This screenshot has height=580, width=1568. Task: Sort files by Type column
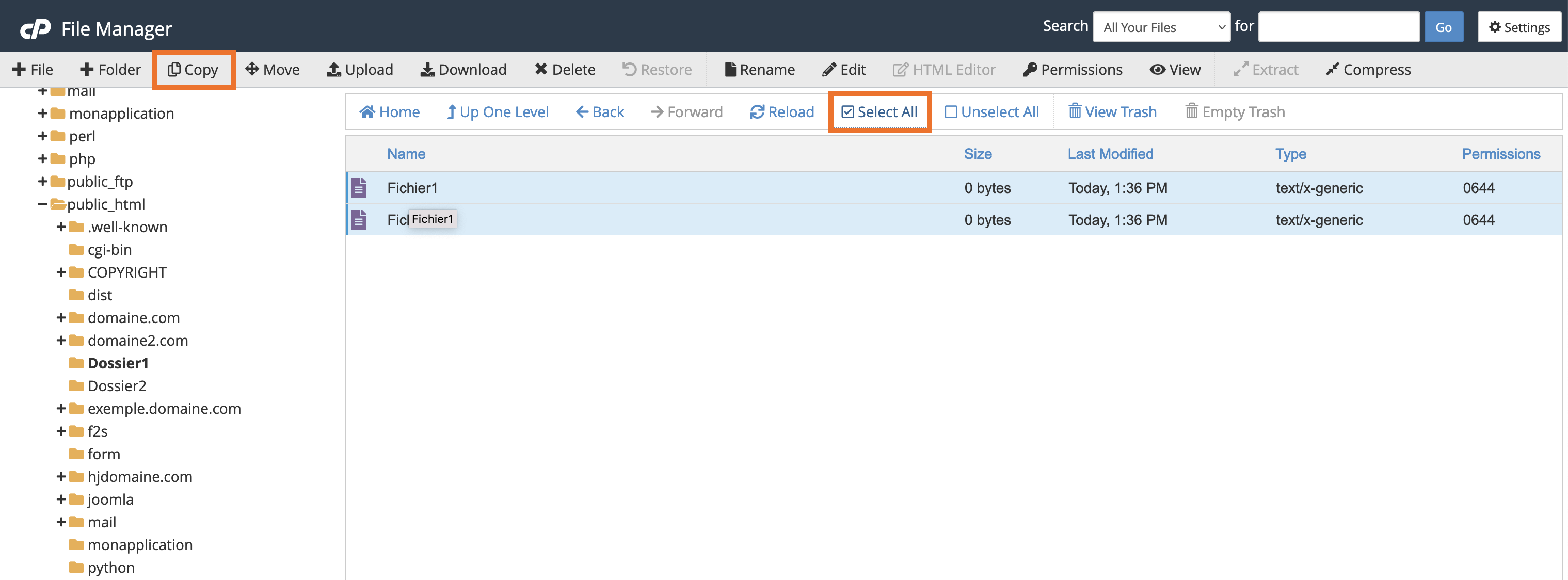(x=1290, y=154)
